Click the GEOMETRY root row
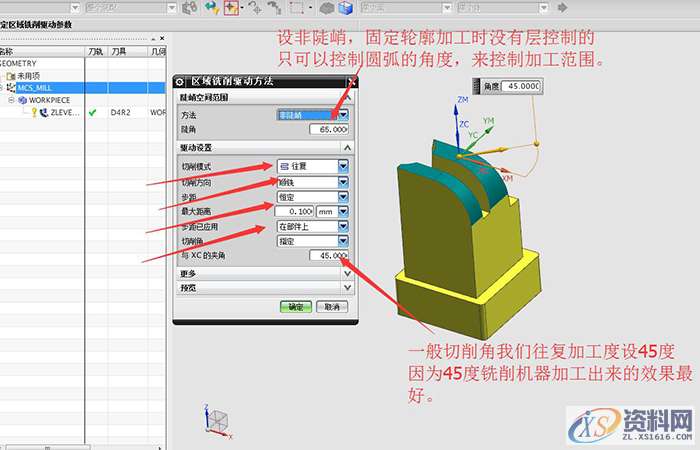Viewport: 700px width, 450px height. click(x=18, y=64)
